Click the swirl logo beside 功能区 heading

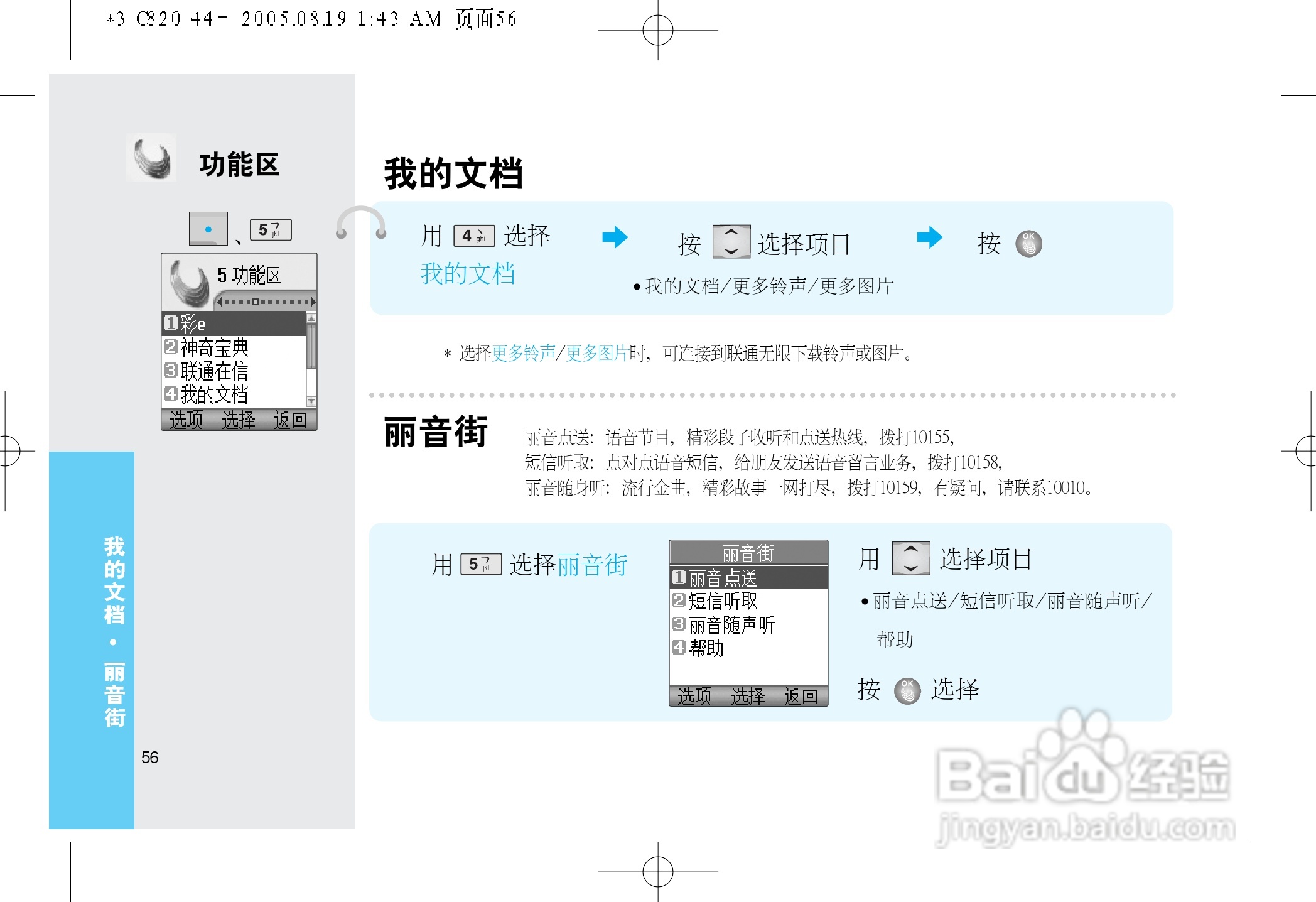click(152, 158)
